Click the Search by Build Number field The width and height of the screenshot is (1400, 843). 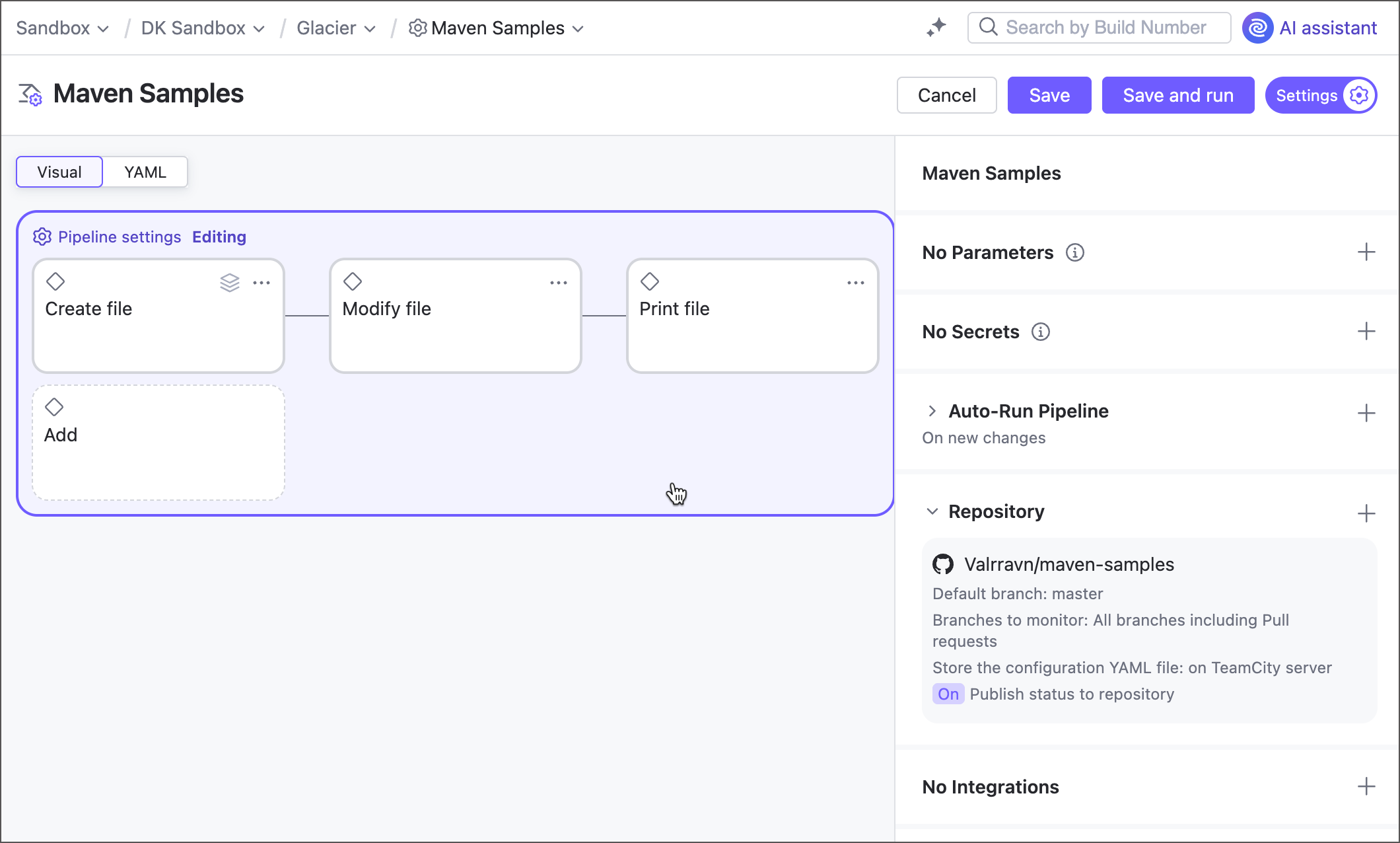coord(1099,27)
